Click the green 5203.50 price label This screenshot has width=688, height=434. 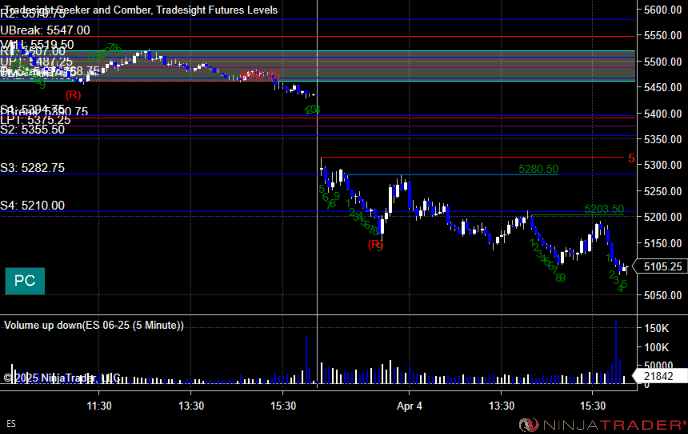604,209
